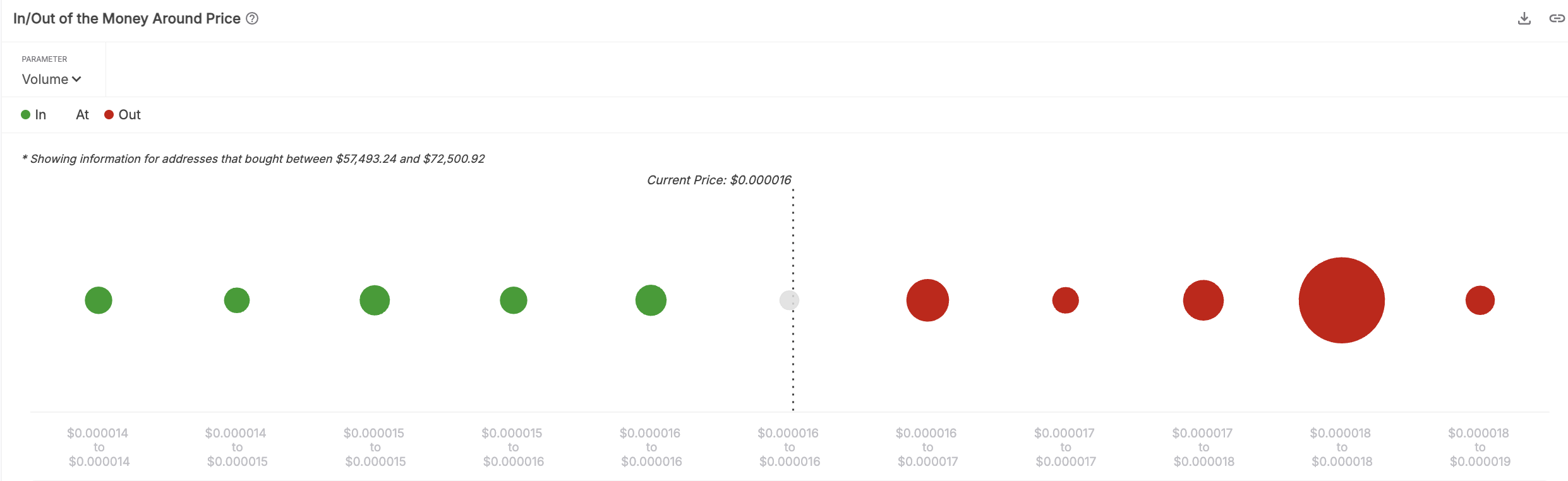This screenshot has height=481, width=1568.
Task: Click the green bubble nearest current price
Action: click(x=651, y=300)
